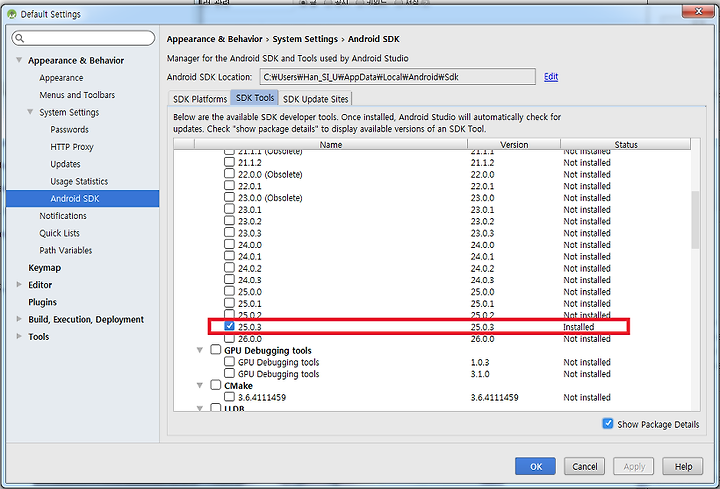
Task: Check the 24.0.0 checkbox
Action: (229, 244)
